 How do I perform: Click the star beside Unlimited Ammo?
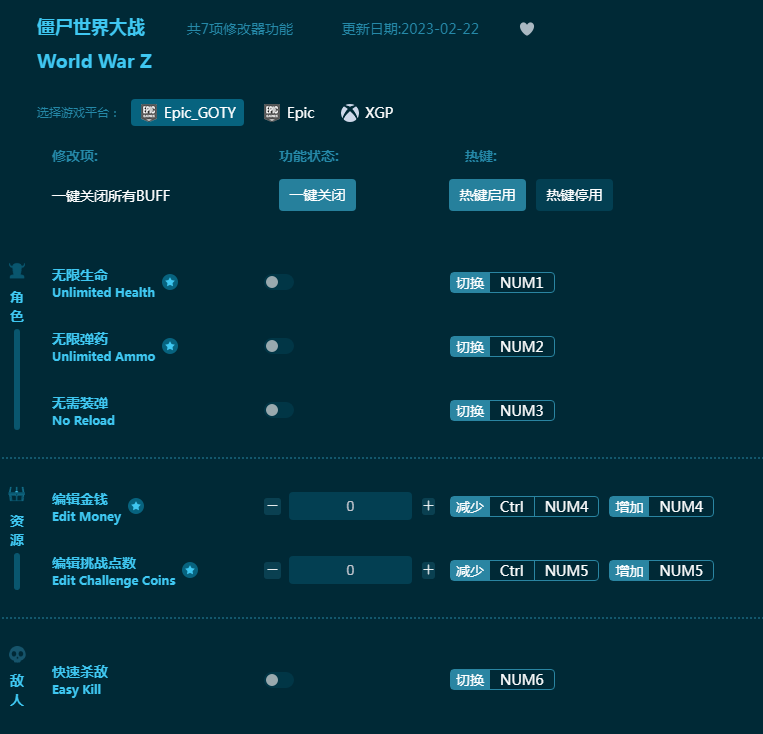[170, 346]
